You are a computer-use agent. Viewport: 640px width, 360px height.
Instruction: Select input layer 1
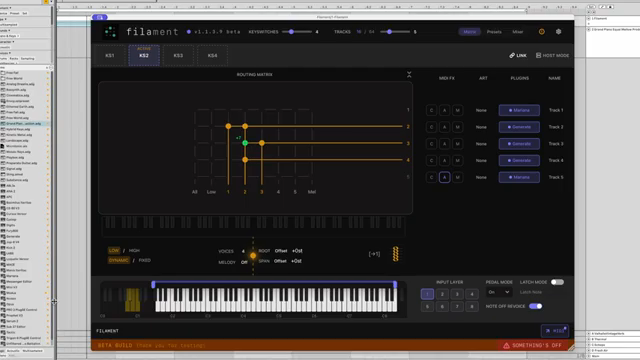click(x=427, y=294)
